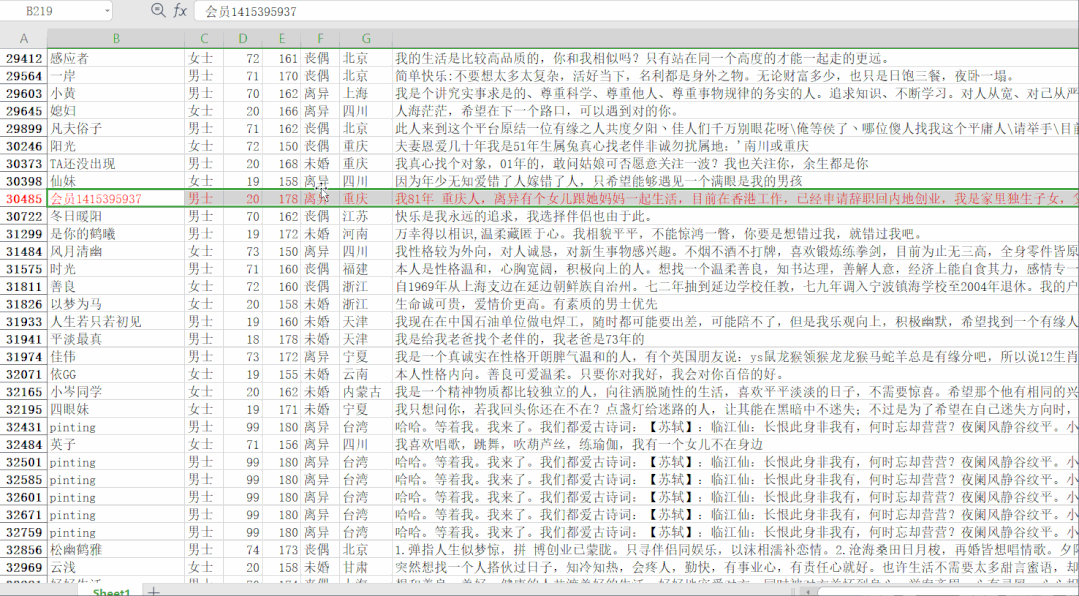Select cell containing 小黄
The image size is (1079, 596).
click(116, 94)
